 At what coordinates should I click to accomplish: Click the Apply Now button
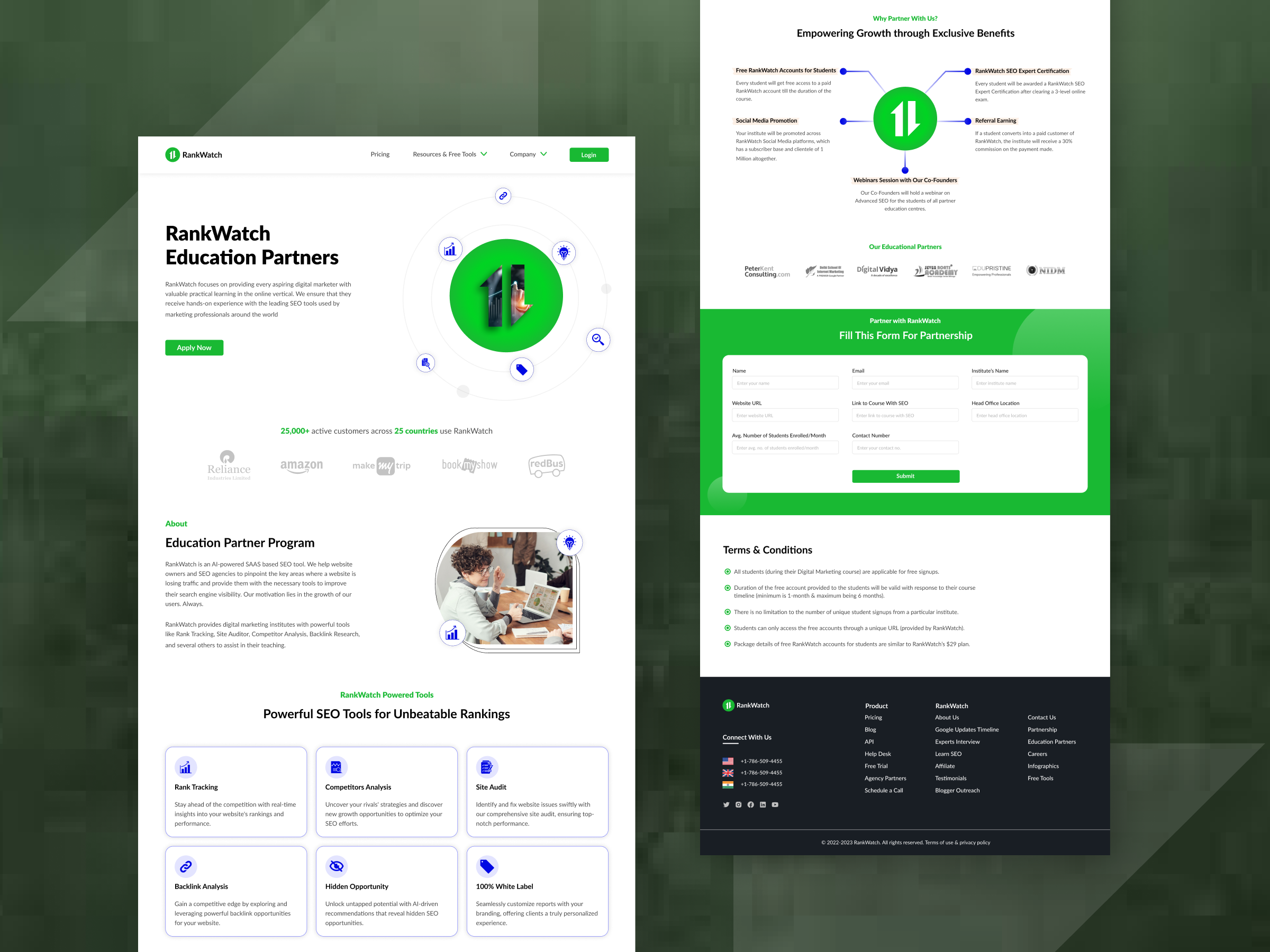tap(193, 347)
